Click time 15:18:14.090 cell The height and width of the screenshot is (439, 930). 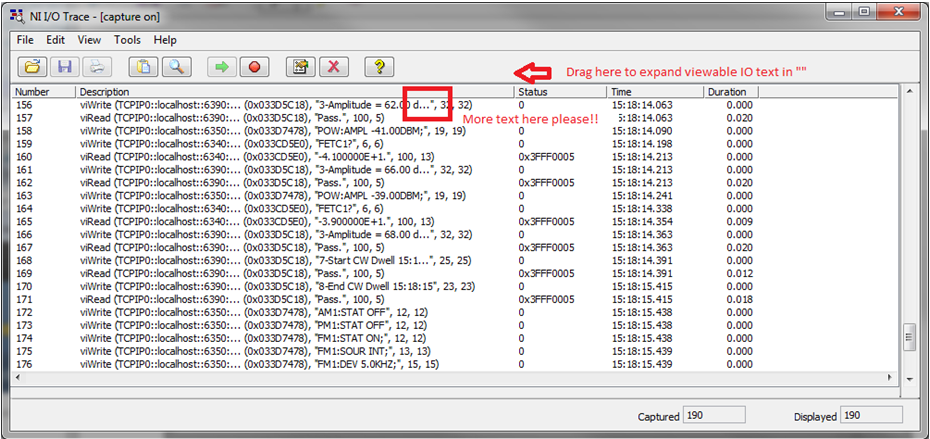click(642, 131)
